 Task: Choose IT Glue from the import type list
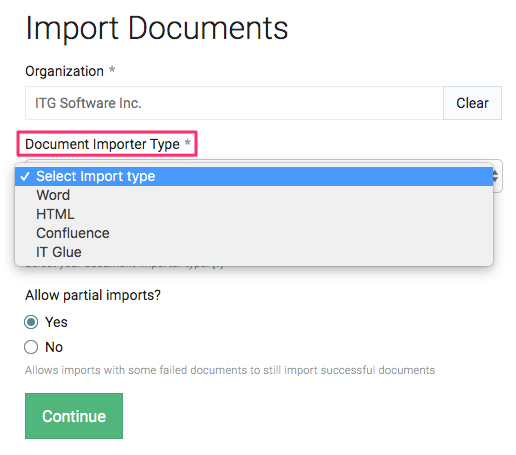point(254,252)
